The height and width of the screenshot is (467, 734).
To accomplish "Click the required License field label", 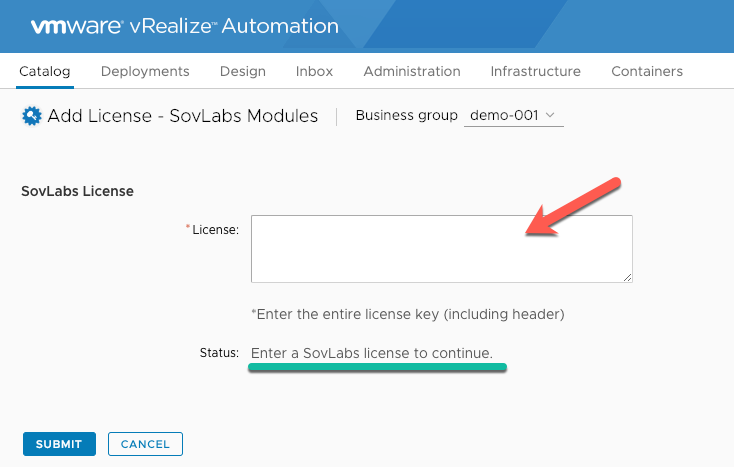I will pyautogui.click(x=213, y=229).
